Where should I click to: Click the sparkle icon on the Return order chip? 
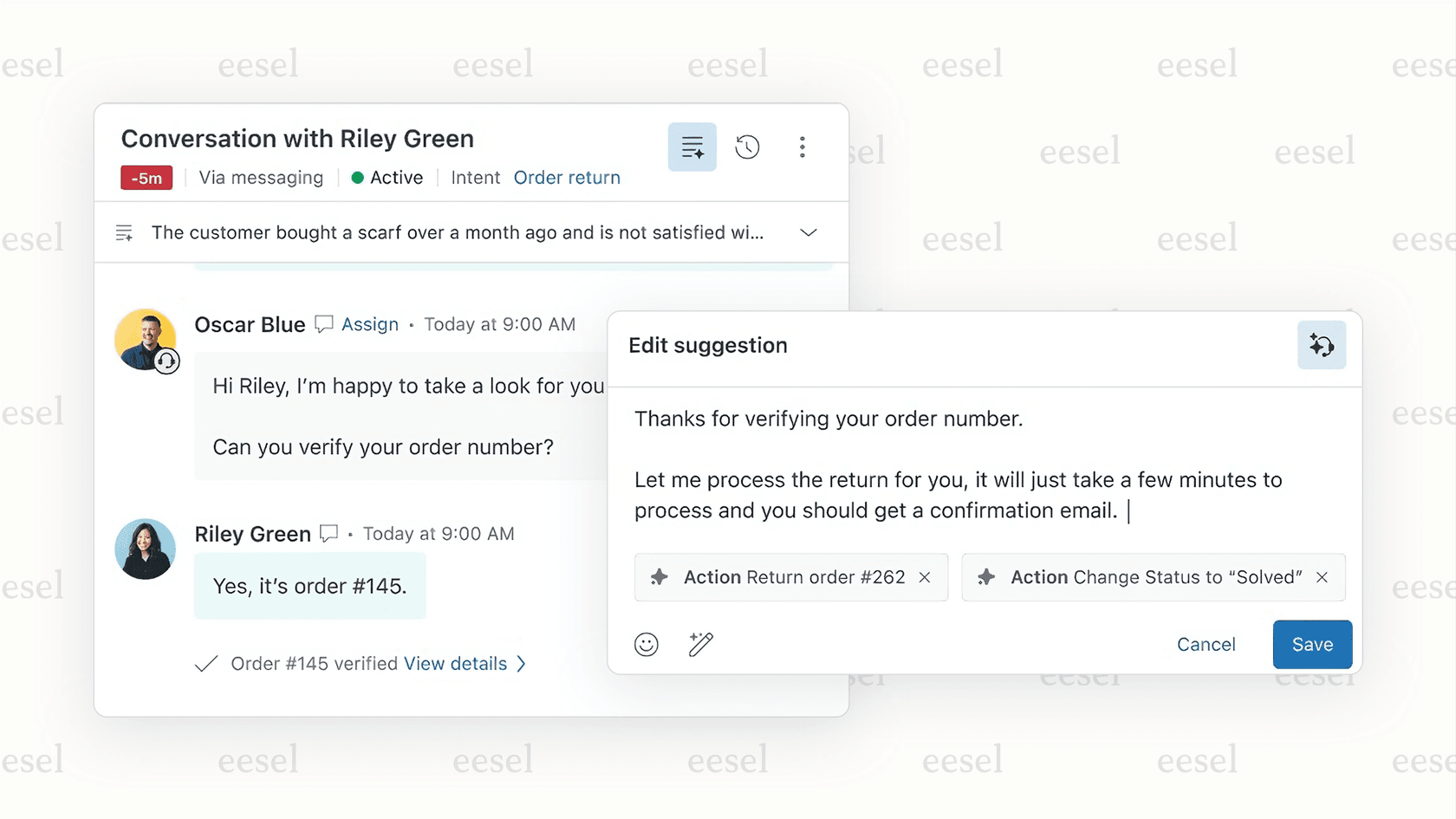(660, 577)
